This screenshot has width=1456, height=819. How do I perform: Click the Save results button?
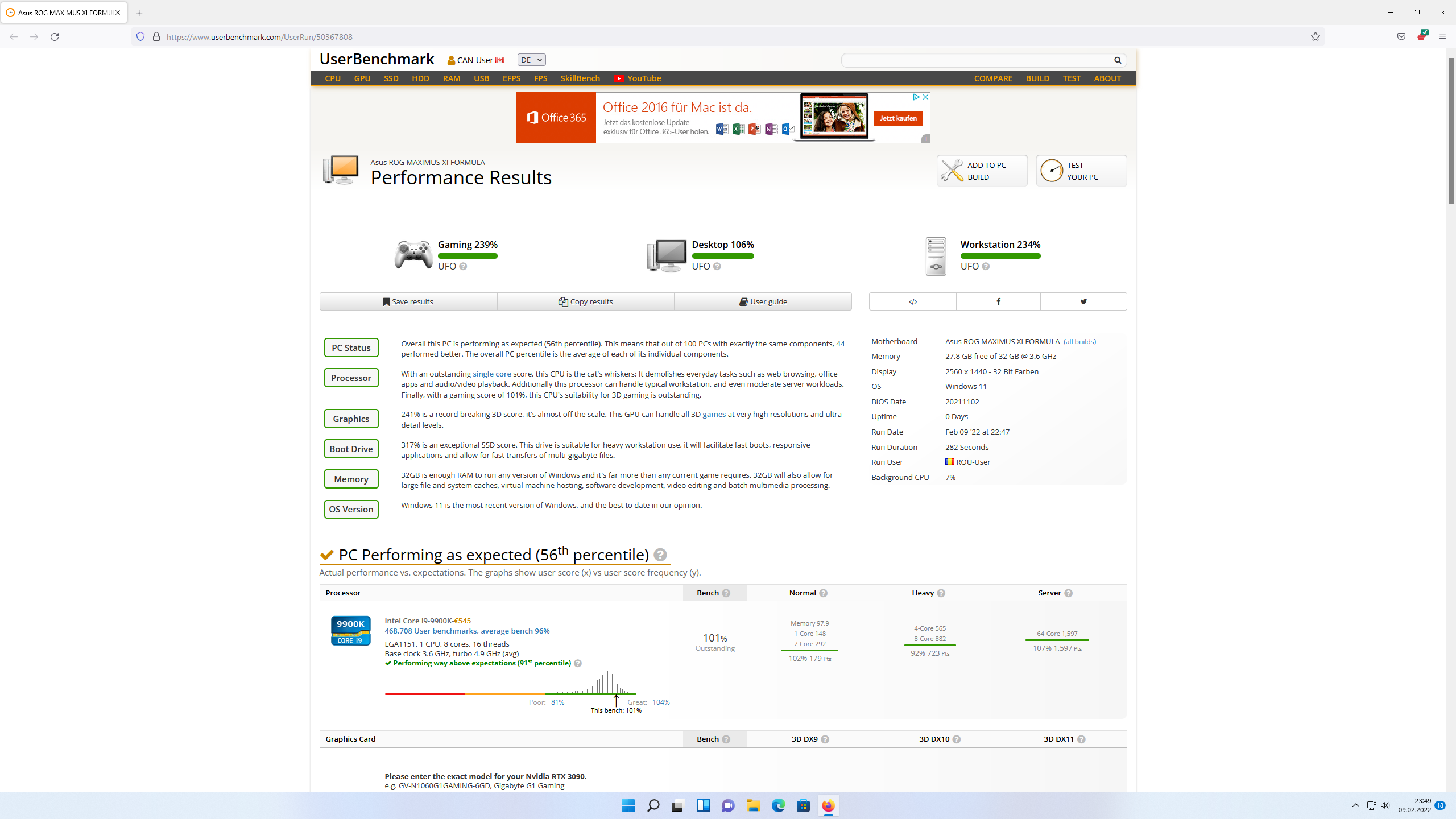click(x=408, y=301)
